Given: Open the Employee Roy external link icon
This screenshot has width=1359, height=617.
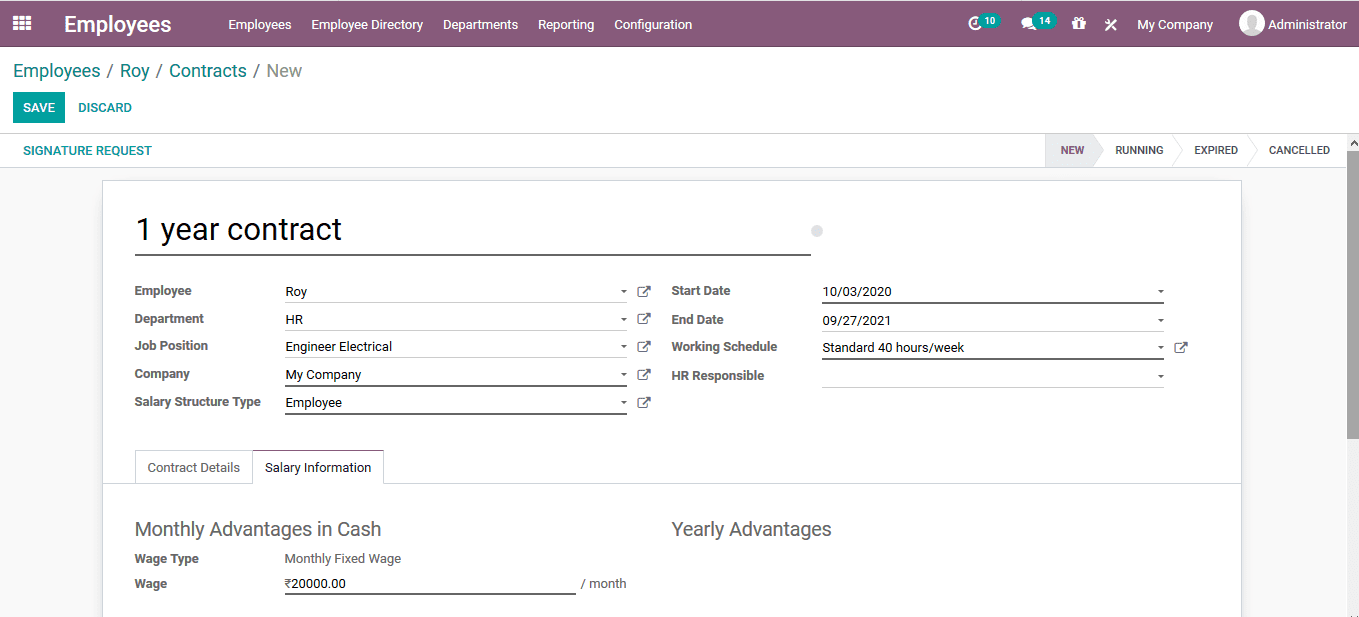Looking at the screenshot, I should (x=644, y=291).
